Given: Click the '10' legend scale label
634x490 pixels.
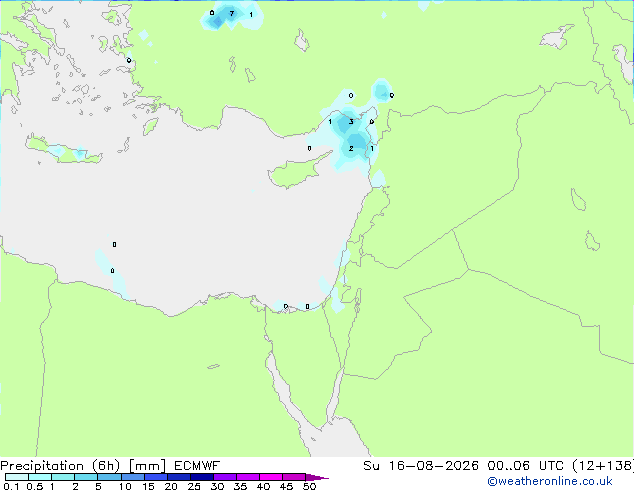Looking at the screenshot, I should (x=125, y=486).
